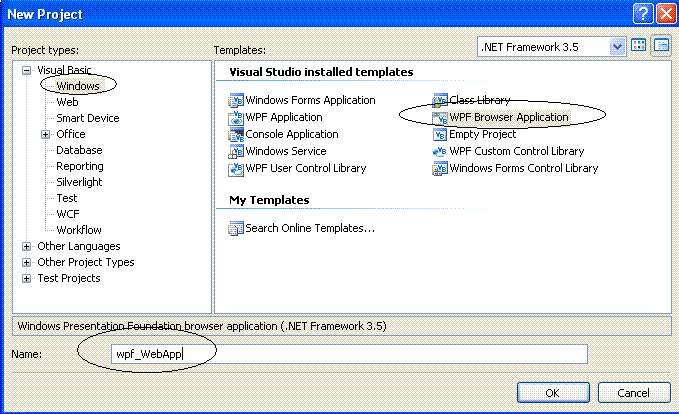The height and width of the screenshot is (414, 679).
Task: Open the .NET Framework version dropdown
Action: coord(617,47)
